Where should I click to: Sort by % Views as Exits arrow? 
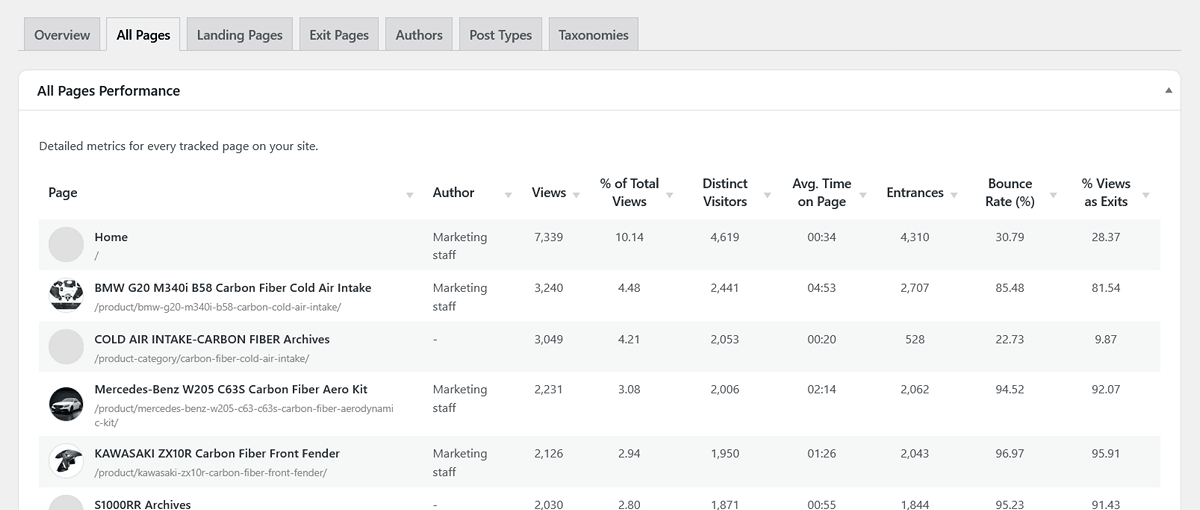(x=1146, y=194)
